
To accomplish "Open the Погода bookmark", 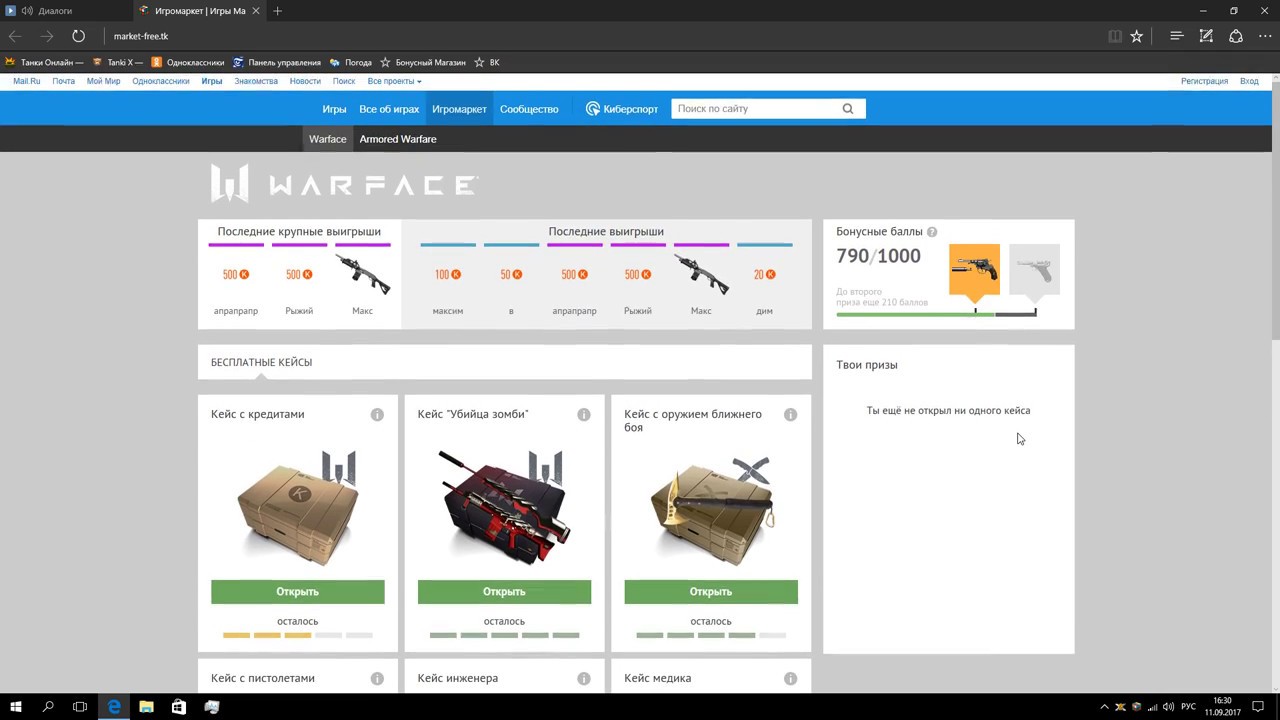I will [349, 62].
